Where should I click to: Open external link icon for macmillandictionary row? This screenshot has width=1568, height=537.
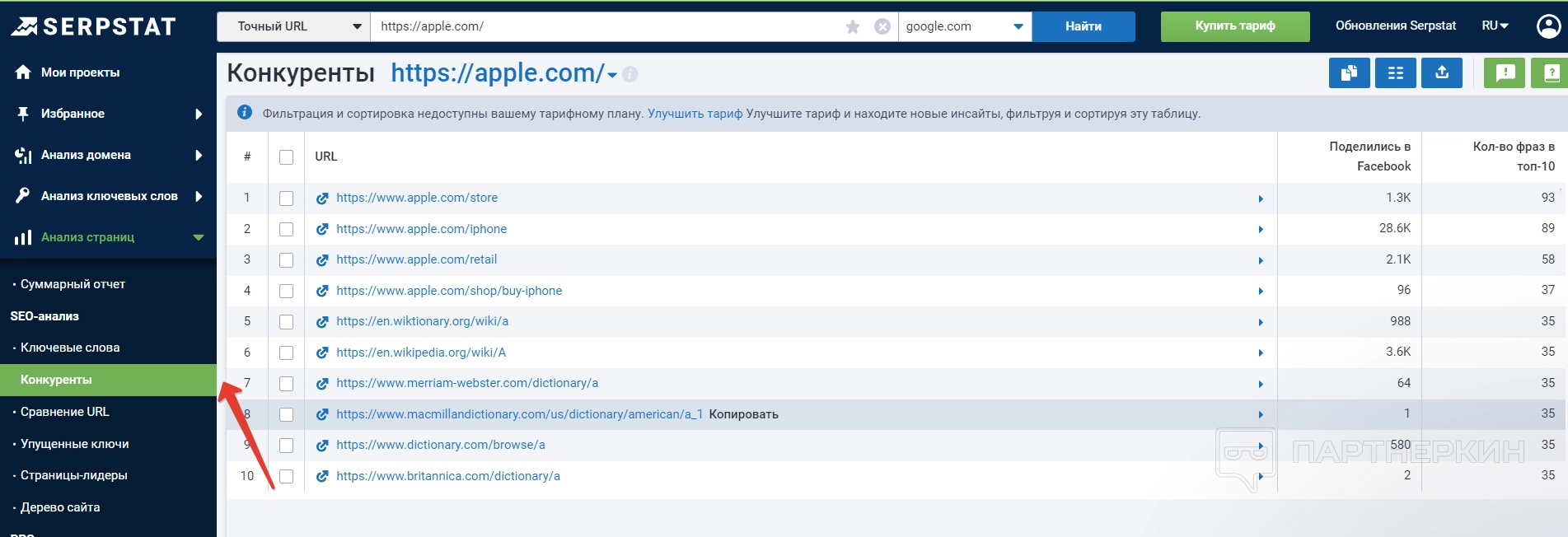click(322, 414)
